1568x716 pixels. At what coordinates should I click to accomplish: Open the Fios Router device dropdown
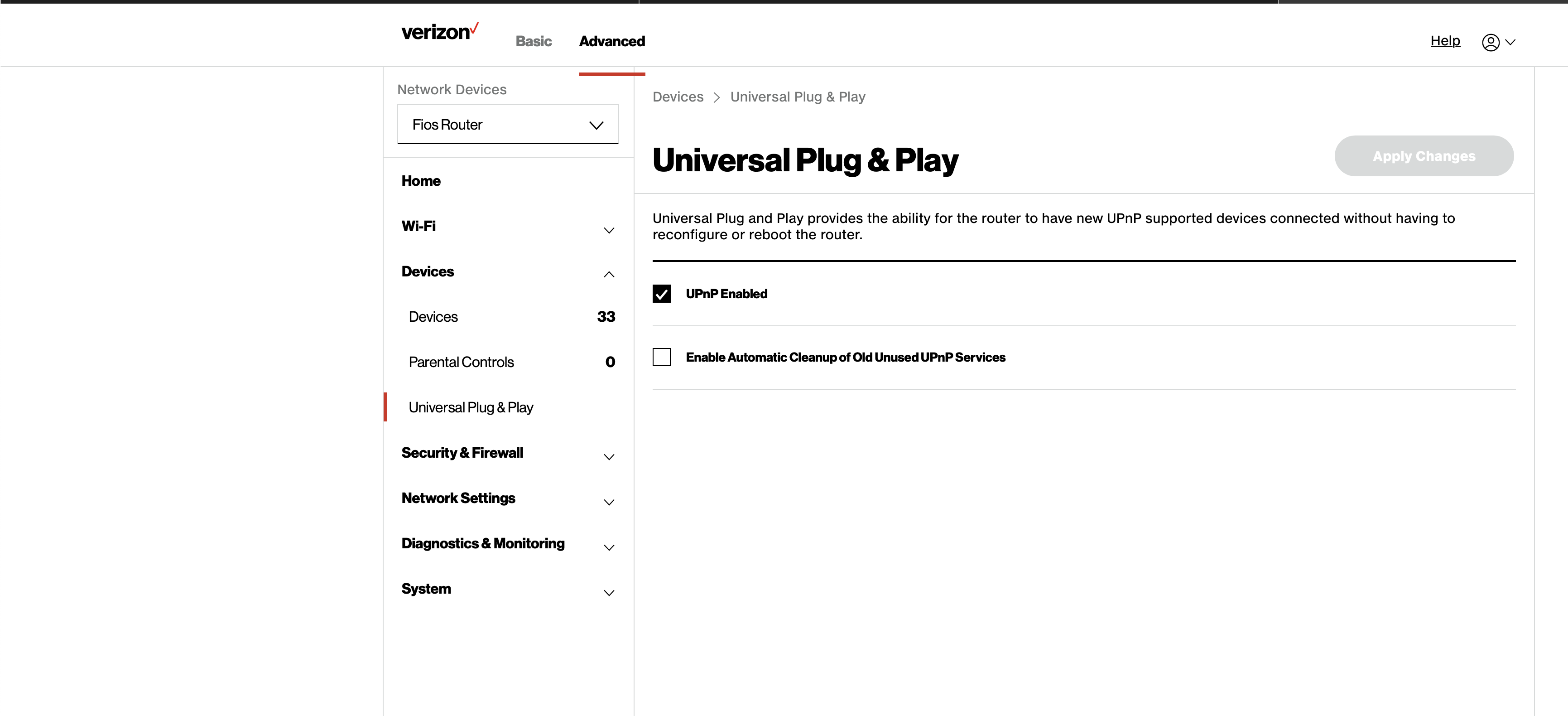pyautogui.click(x=508, y=124)
